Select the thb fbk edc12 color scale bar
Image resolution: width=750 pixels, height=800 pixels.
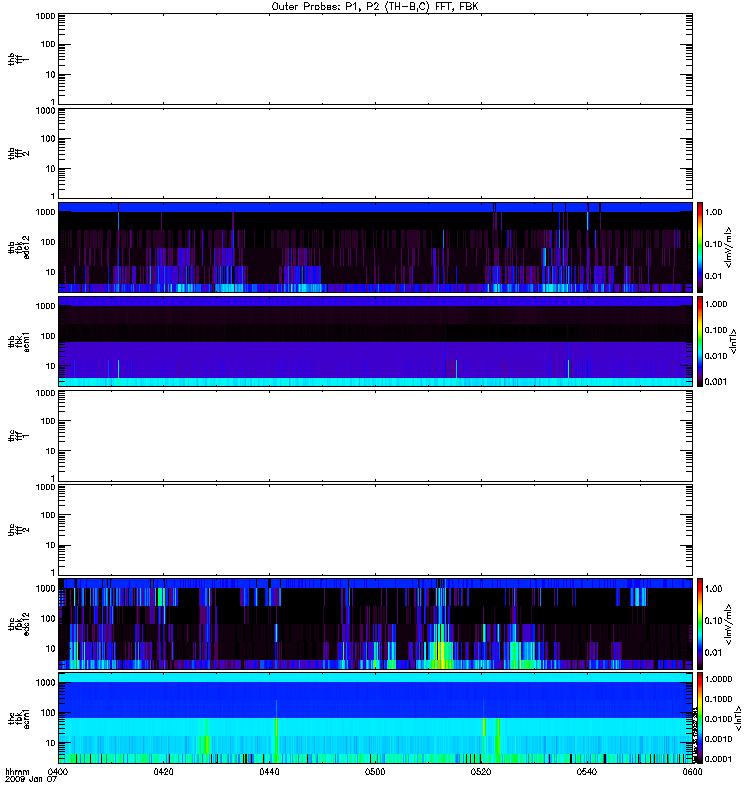point(700,247)
